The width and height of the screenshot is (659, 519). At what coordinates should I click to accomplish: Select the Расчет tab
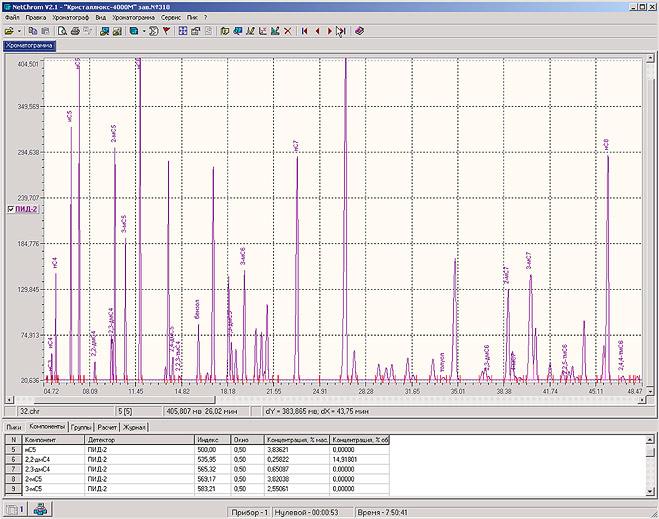pos(107,427)
